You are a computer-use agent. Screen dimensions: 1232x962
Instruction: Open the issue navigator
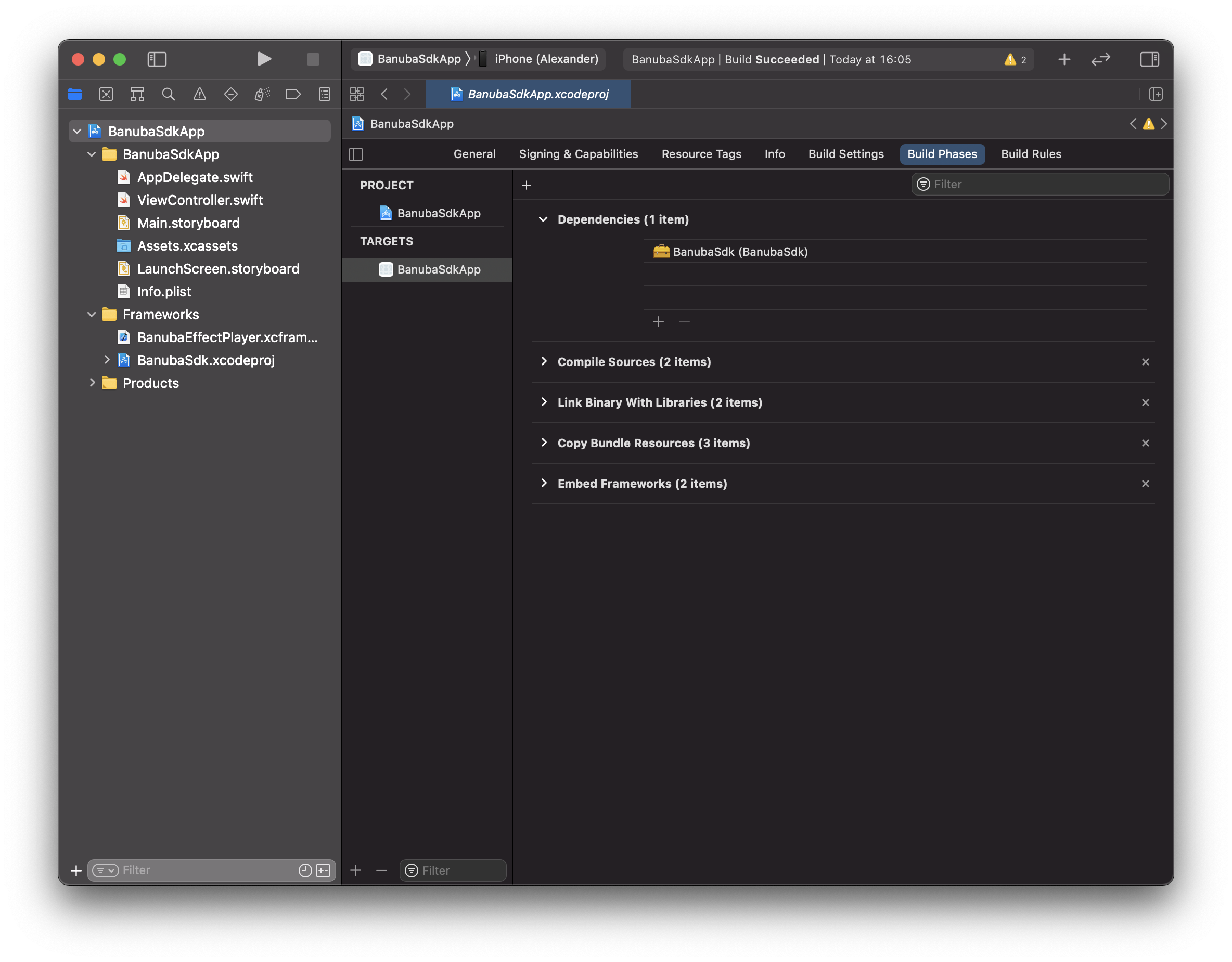click(200, 94)
